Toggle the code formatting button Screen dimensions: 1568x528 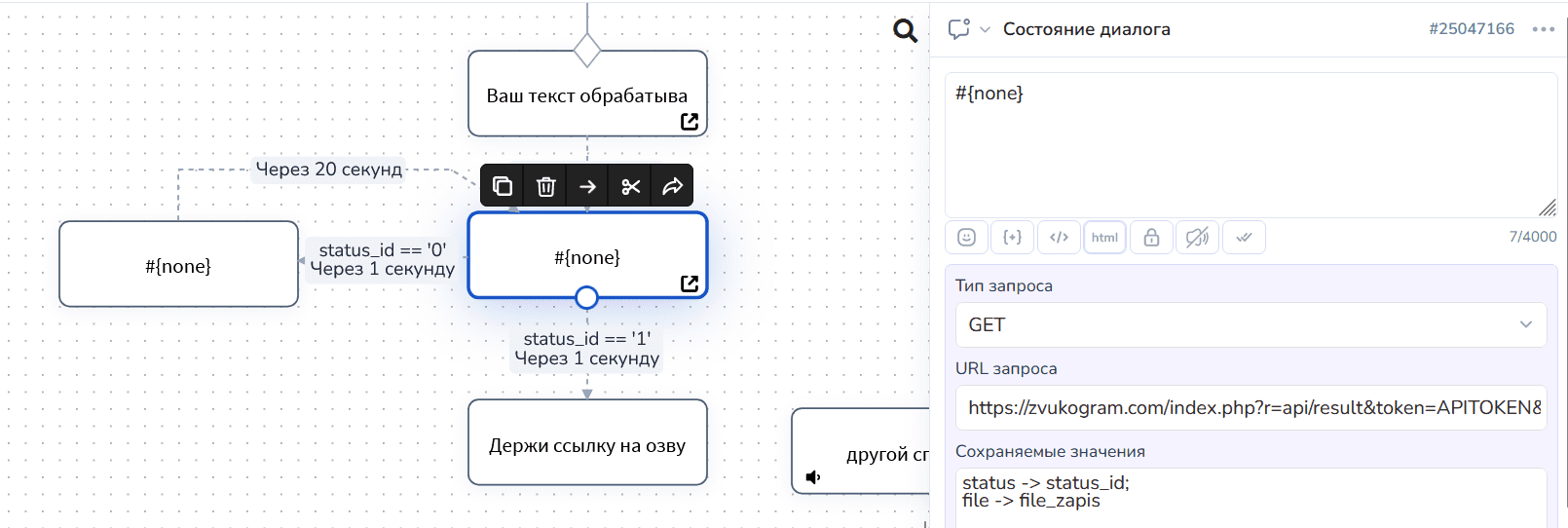coord(1059,238)
